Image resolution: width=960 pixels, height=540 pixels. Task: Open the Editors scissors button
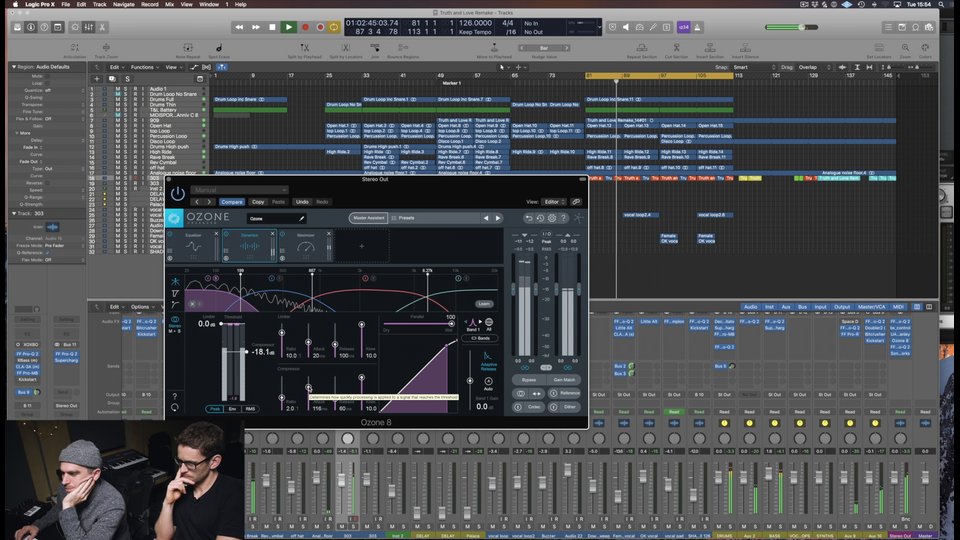coord(102,27)
